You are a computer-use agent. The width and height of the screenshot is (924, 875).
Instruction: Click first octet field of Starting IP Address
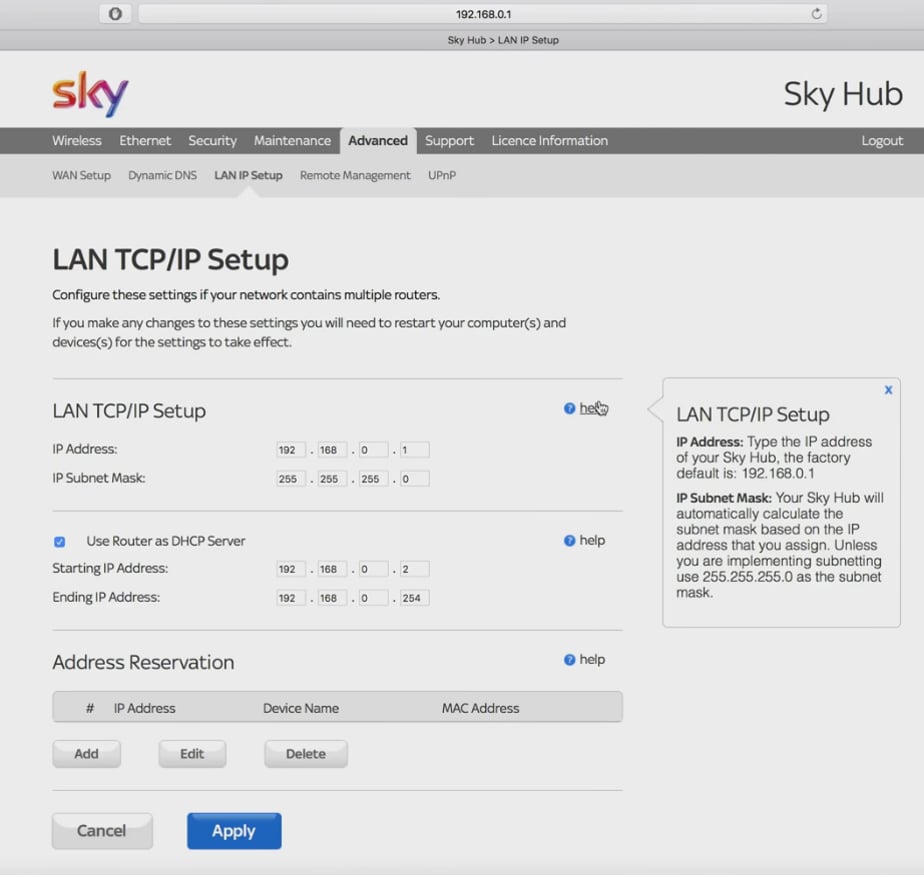291,569
